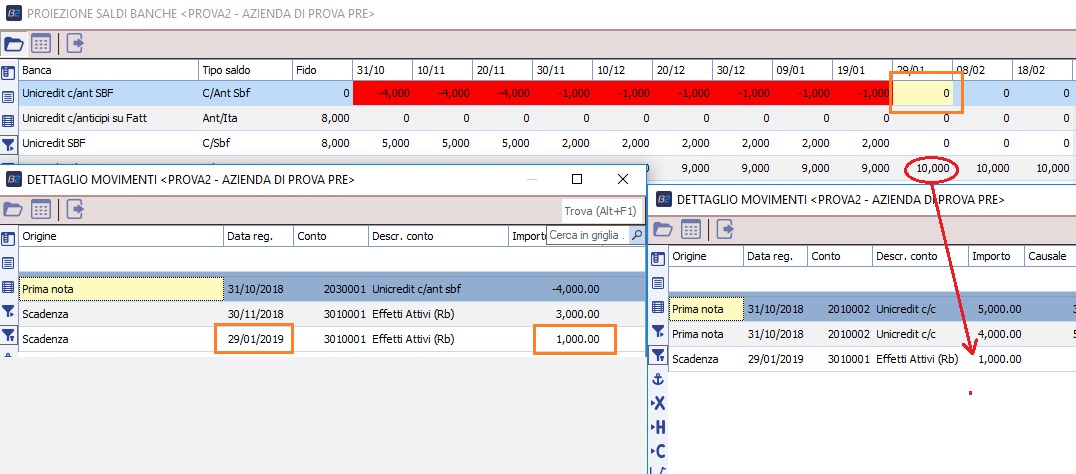
Task: Click the Banca column header
Action: (108, 70)
